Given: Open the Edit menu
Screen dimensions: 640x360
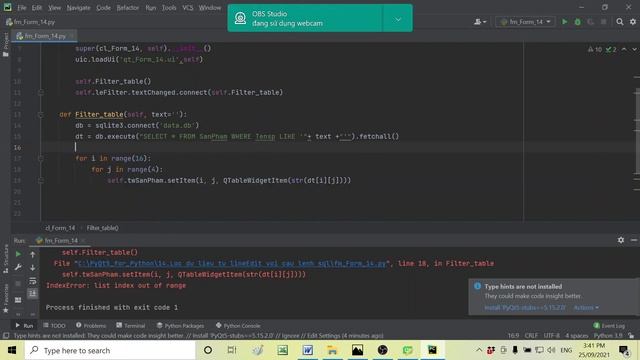Looking at the screenshot, I should click(37, 8).
